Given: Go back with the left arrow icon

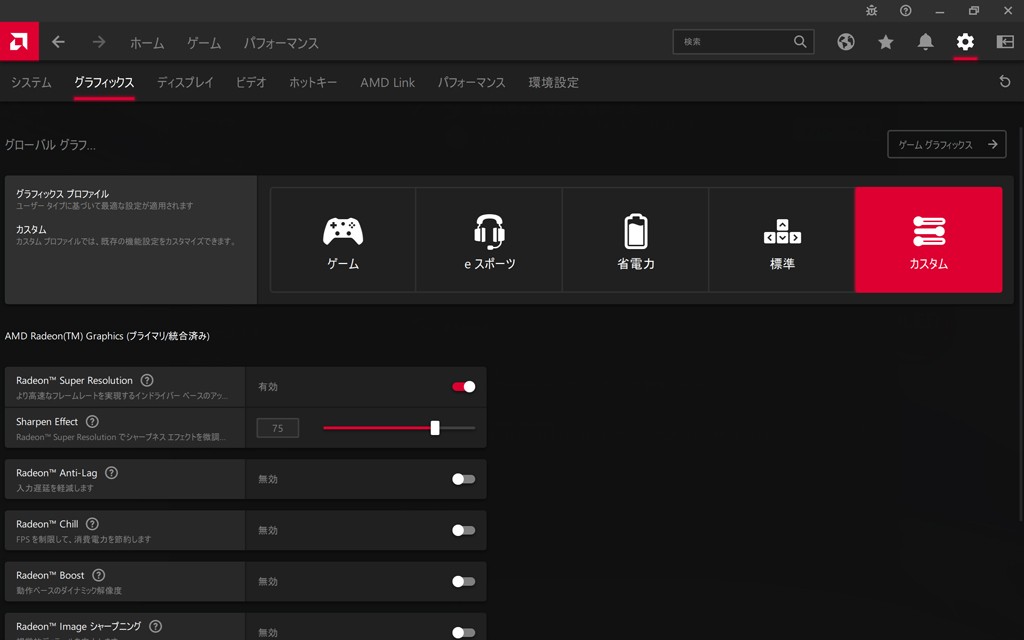Looking at the screenshot, I should [58, 42].
